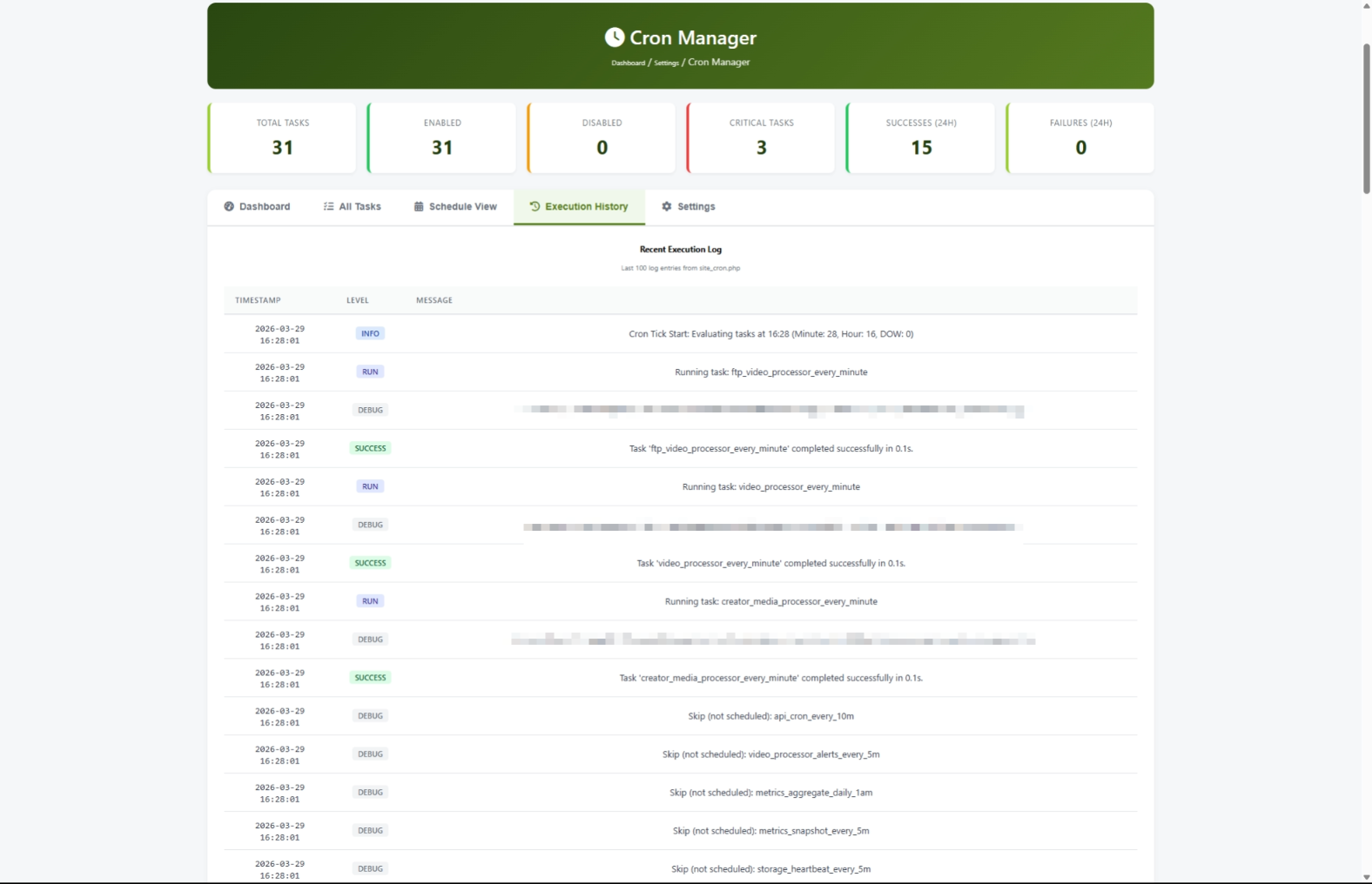Click the history icon on Execution History
This screenshot has height=884, width=1372.
(535, 207)
